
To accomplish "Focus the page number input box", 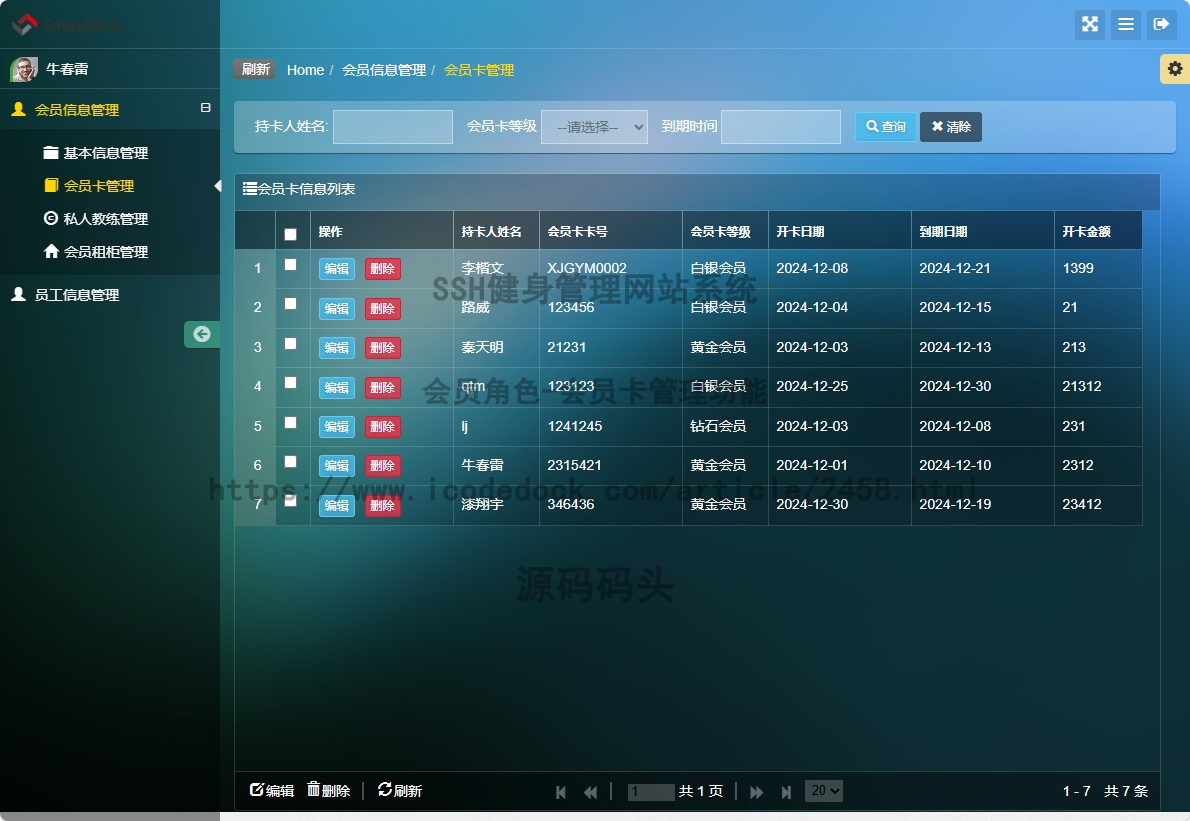I will pos(651,792).
